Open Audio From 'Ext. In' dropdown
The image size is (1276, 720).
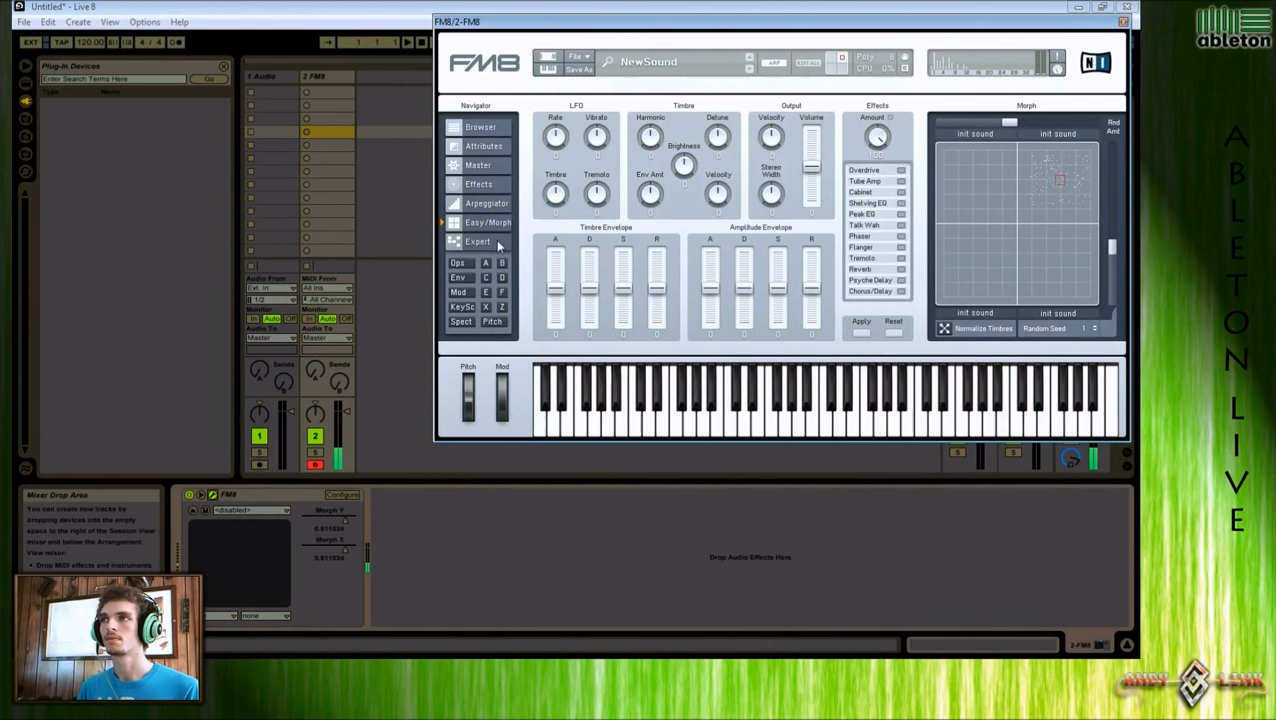click(x=272, y=289)
